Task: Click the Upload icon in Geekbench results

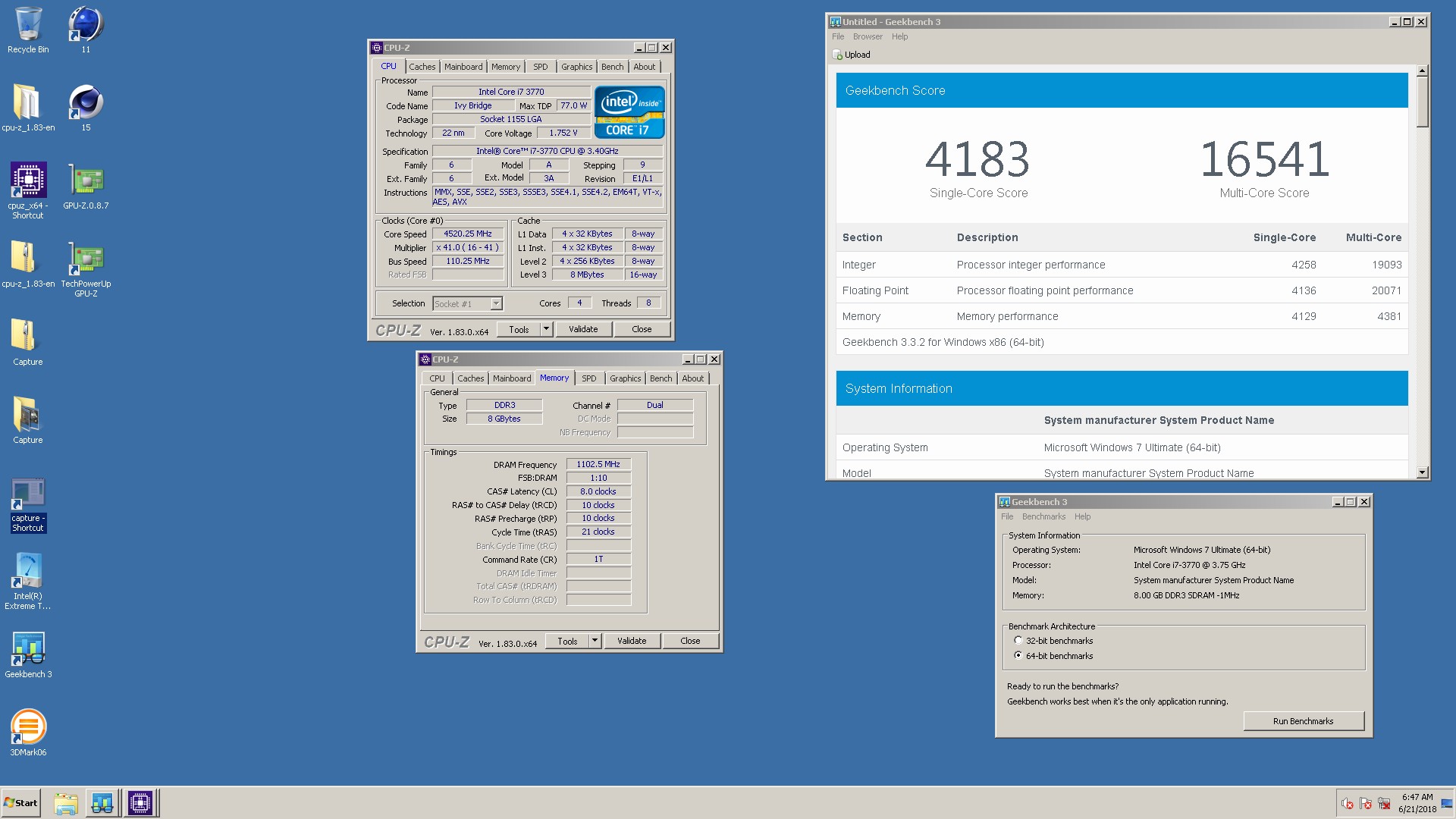Action: (837, 55)
